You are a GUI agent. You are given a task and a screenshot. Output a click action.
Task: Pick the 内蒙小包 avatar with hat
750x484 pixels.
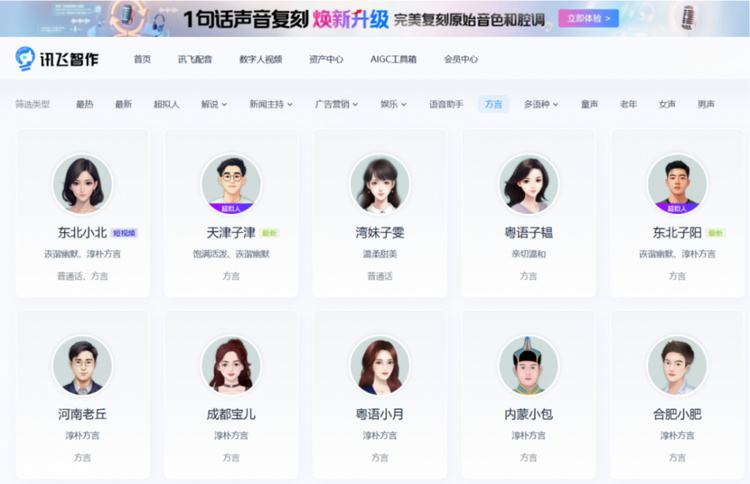point(528,365)
